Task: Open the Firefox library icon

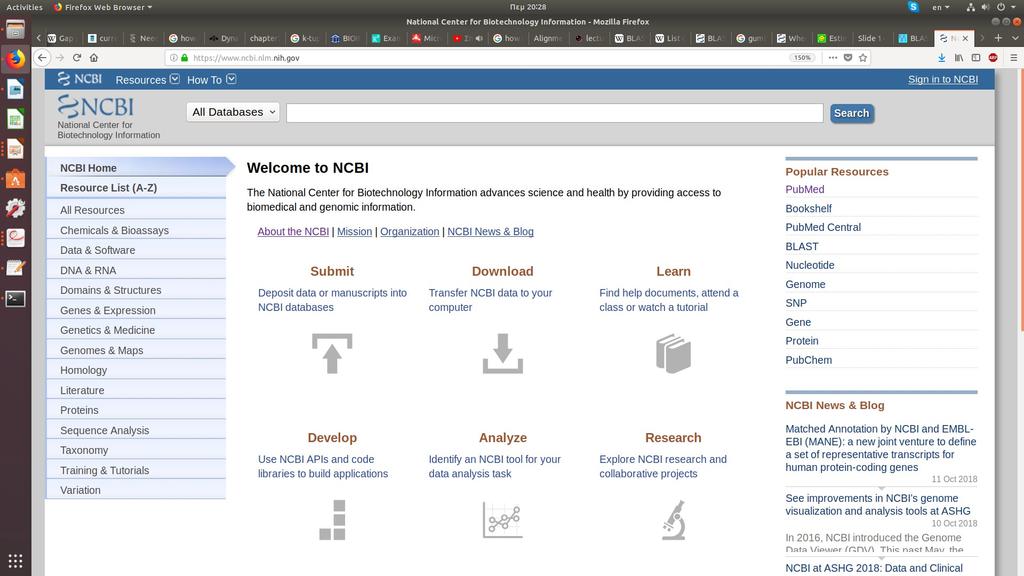Action: (959, 57)
